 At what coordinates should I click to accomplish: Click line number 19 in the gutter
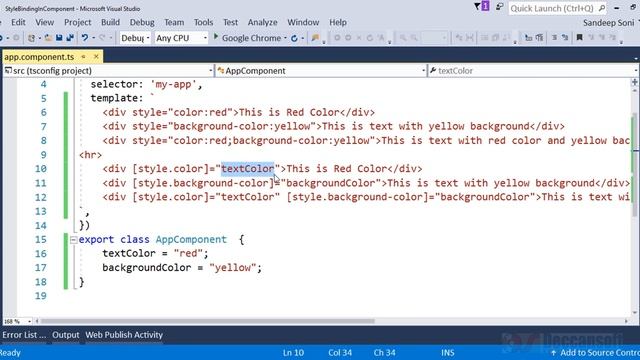(x=40, y=296)
